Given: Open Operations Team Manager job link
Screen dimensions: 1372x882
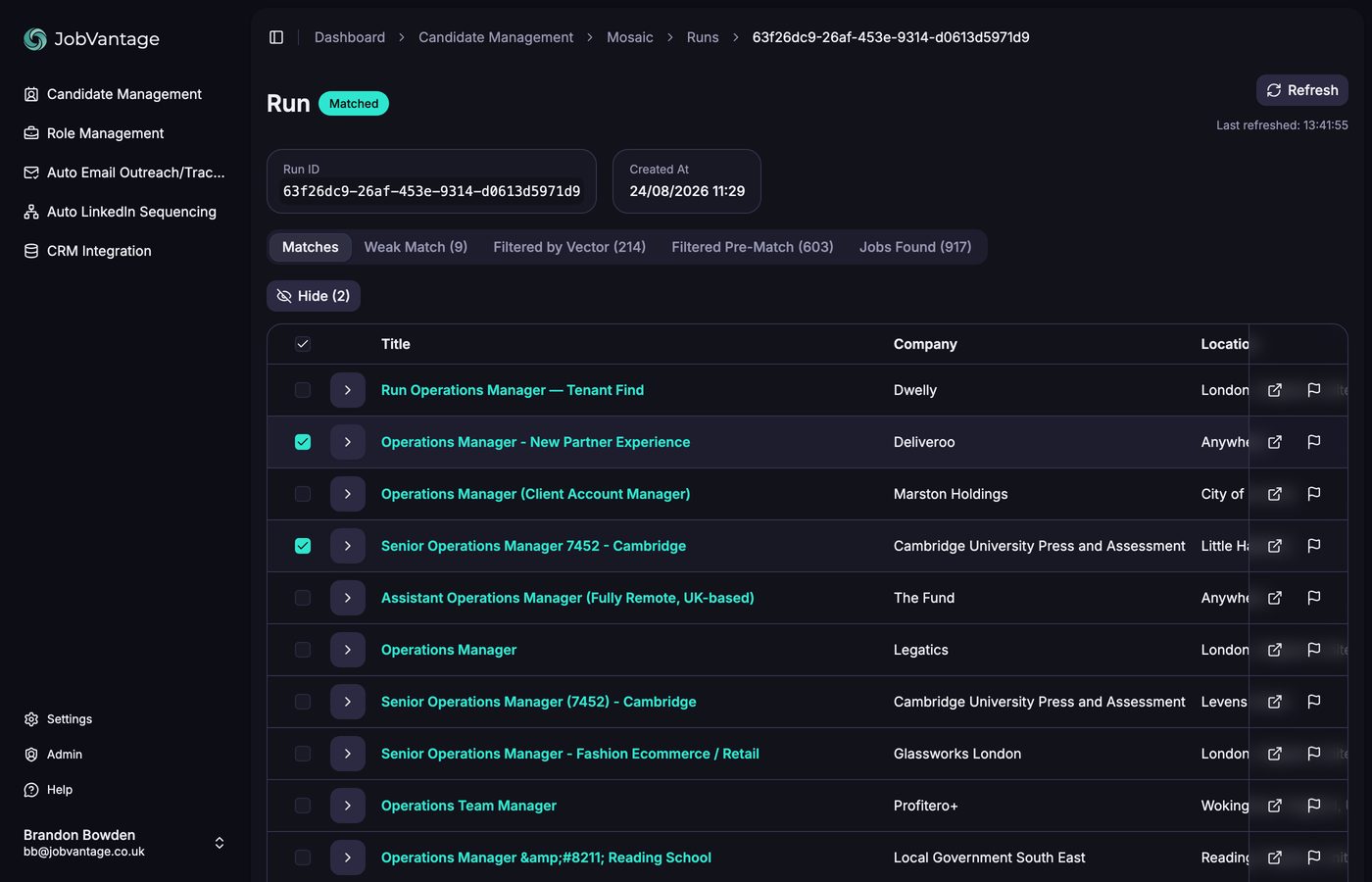Looking at the screenshot, I should click(x=468, y=806).
